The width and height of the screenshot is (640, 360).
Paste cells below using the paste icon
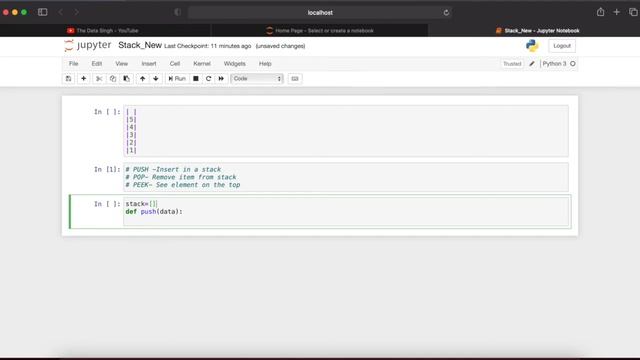coord(127,78)
